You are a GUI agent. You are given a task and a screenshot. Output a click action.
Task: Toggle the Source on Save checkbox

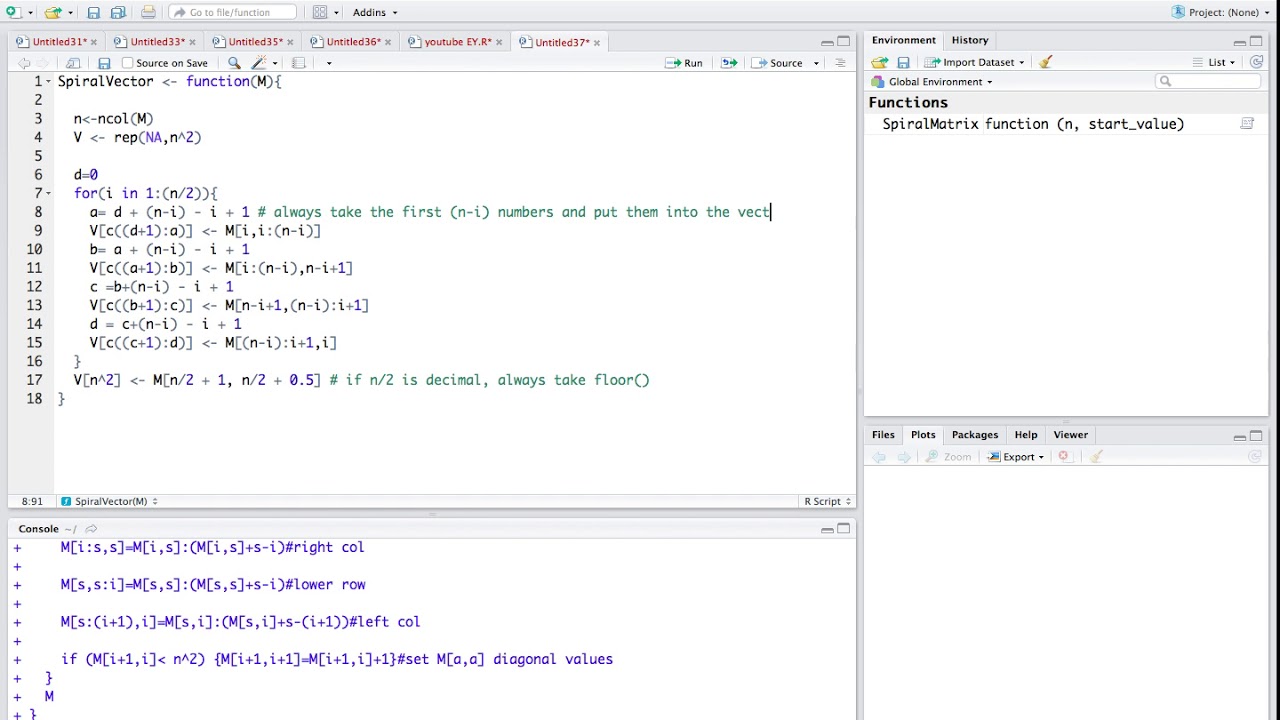point(128,63)
